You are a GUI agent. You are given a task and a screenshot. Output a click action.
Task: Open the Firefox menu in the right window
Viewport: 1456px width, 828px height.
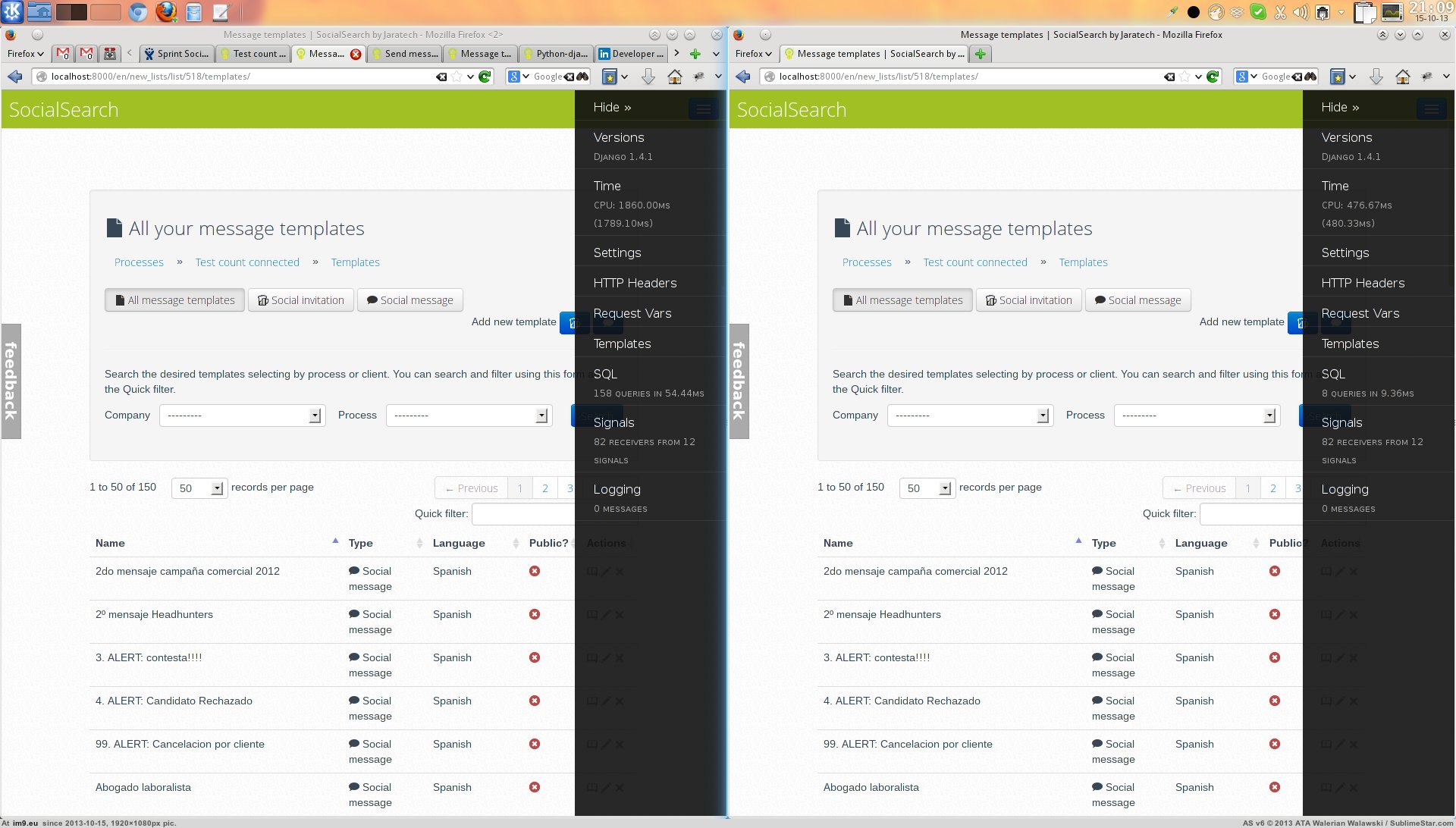753,54
